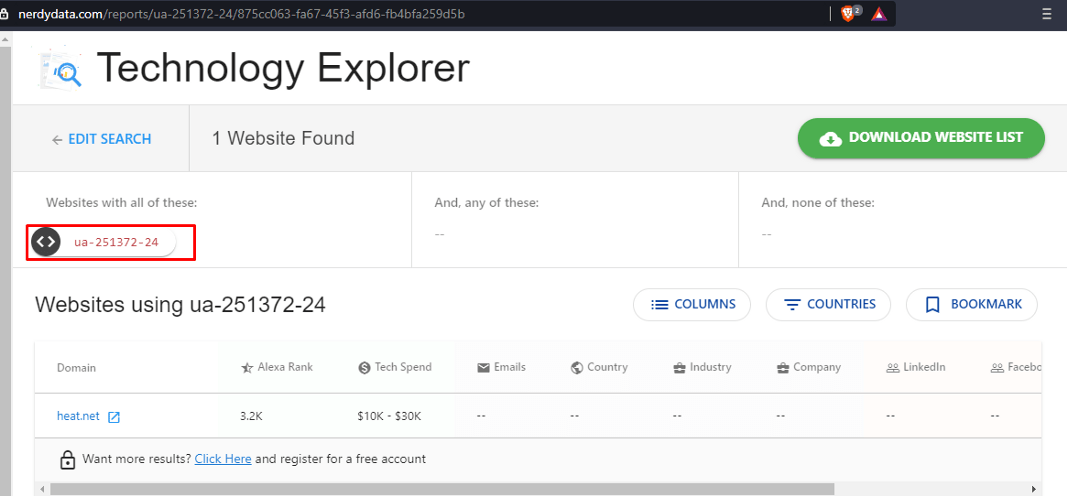Sort by Alexa Rank column header
This screenshot has height=496, width=1067.
[x=277, y=367]
